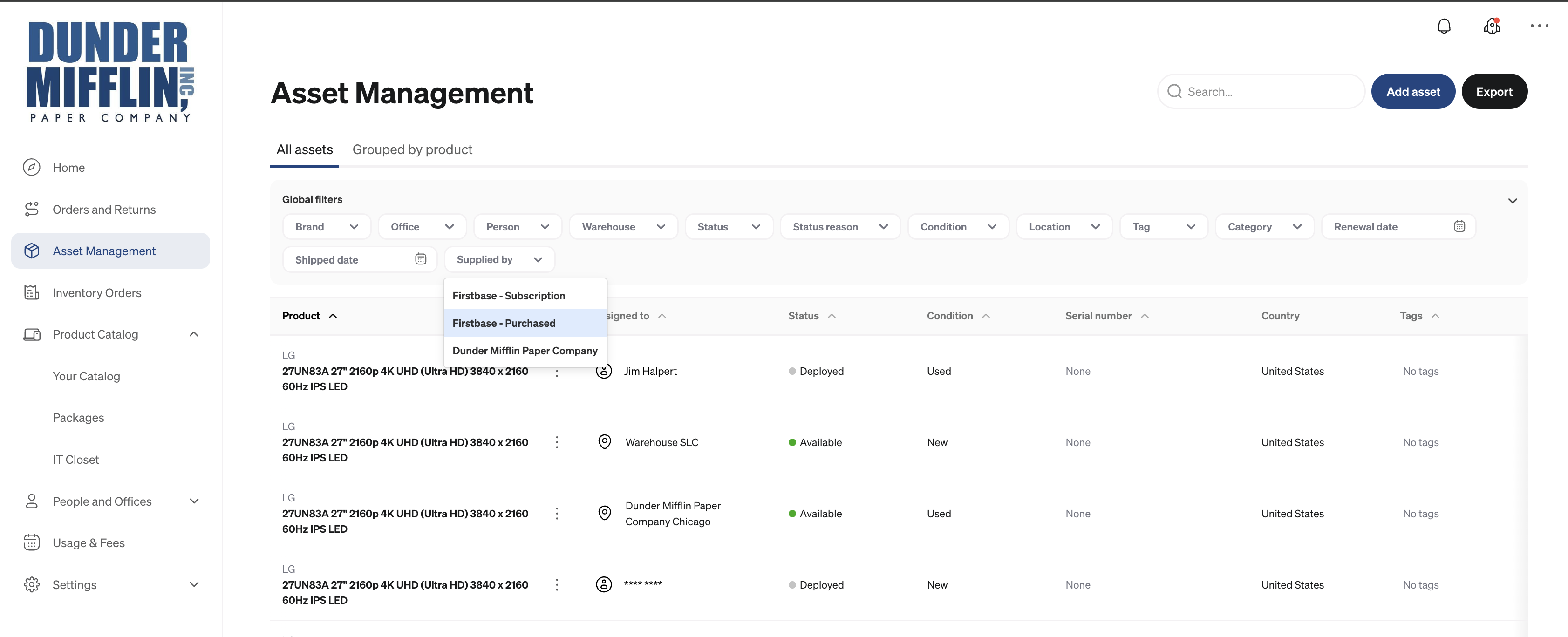This screenshot has height=637, width=1568.
Task: Click the Orders and Returns route icon
Action: [x=32, y=209]
